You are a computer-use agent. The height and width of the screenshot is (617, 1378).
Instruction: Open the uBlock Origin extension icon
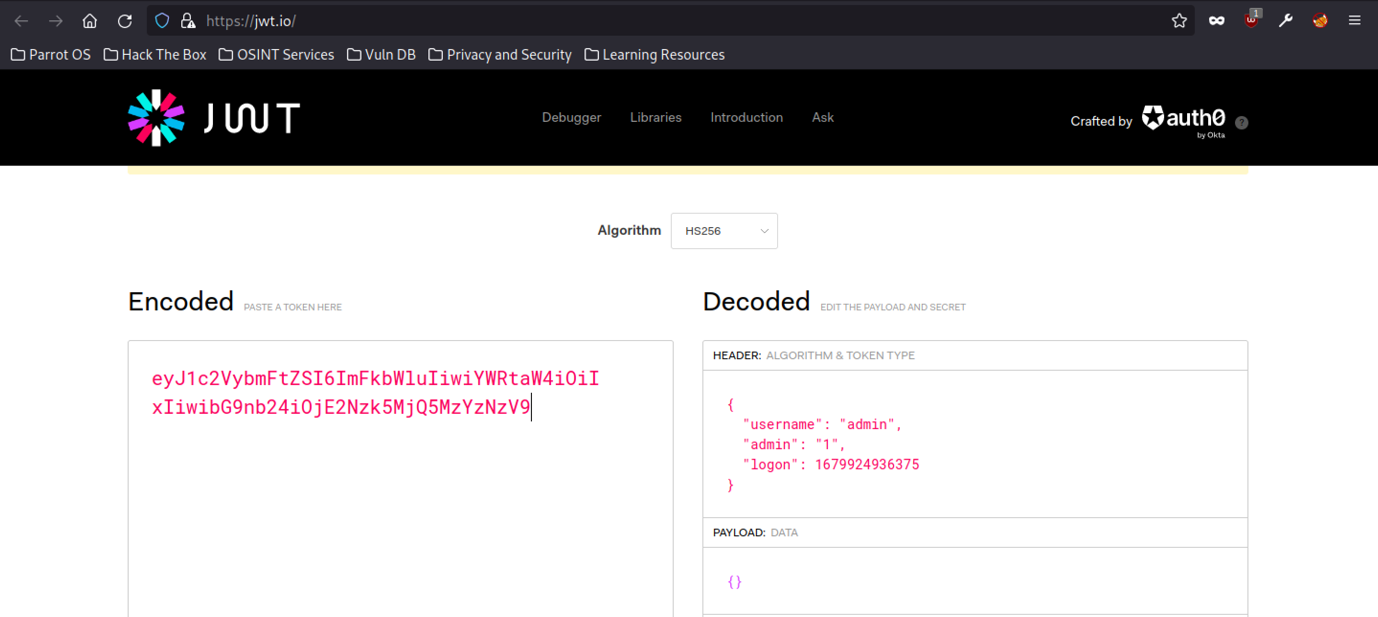[x=1251, y=20]
